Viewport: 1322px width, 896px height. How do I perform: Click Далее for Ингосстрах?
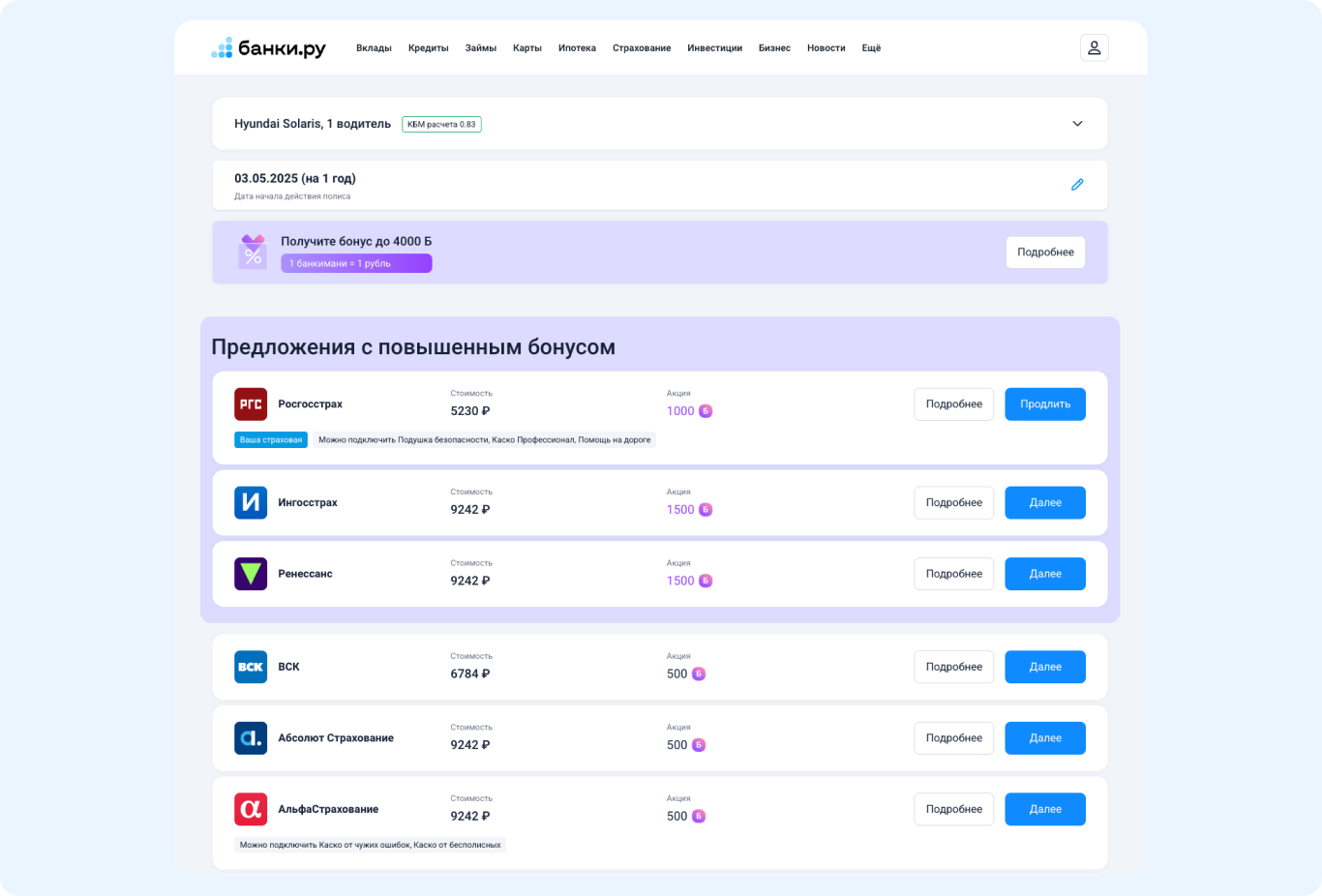click(x=1045, y=502)
